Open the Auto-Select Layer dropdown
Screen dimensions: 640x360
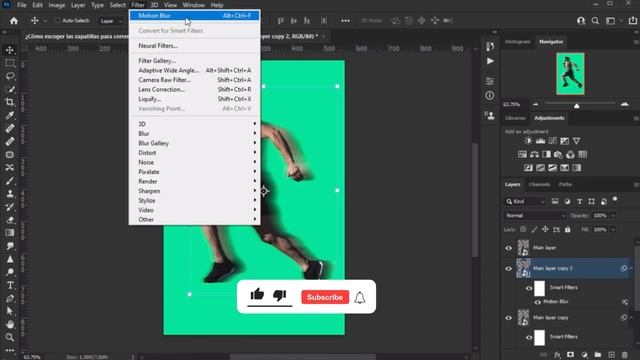(x=111, y=21)
